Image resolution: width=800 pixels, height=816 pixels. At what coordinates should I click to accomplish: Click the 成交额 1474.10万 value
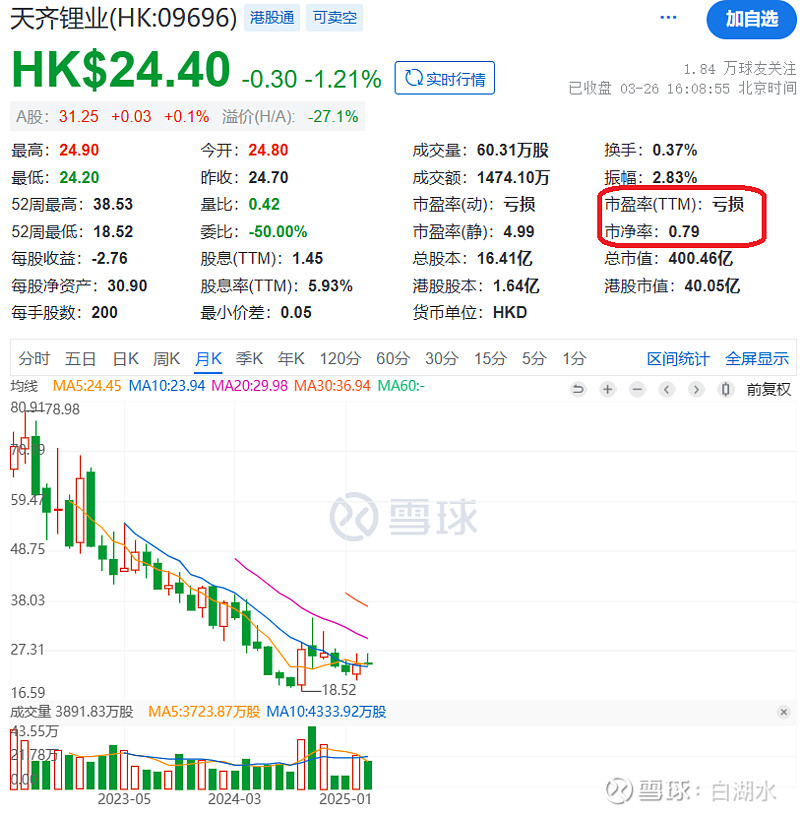pos(513,177)
